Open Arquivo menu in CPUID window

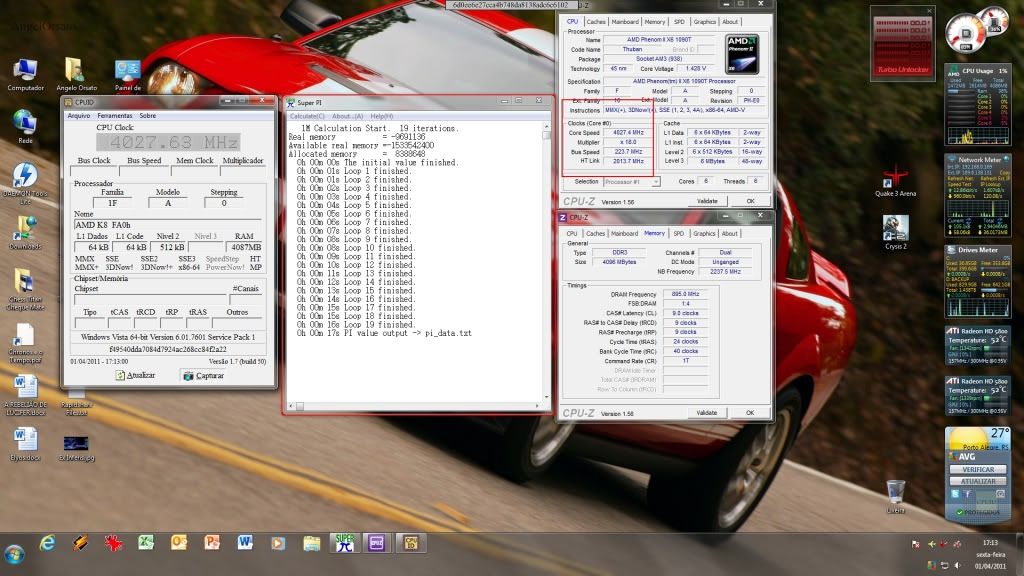coord(79,116)
